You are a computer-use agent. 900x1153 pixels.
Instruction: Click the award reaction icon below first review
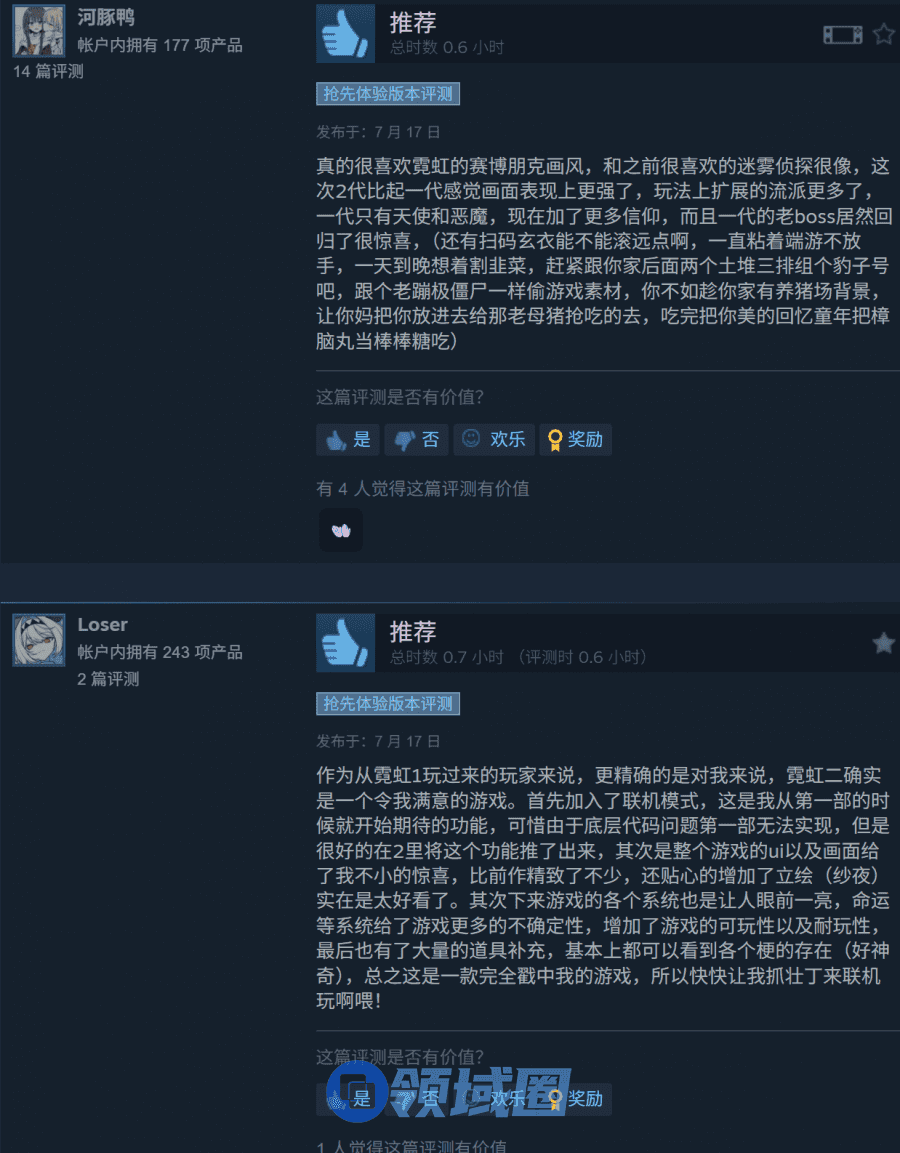(341, 530)
